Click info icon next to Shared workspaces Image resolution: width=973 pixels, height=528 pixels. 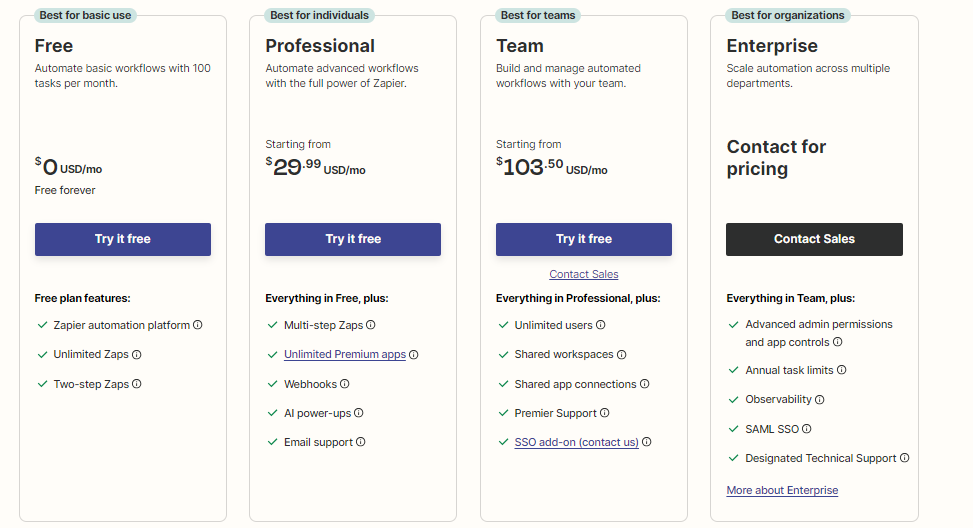coord(622,354)
